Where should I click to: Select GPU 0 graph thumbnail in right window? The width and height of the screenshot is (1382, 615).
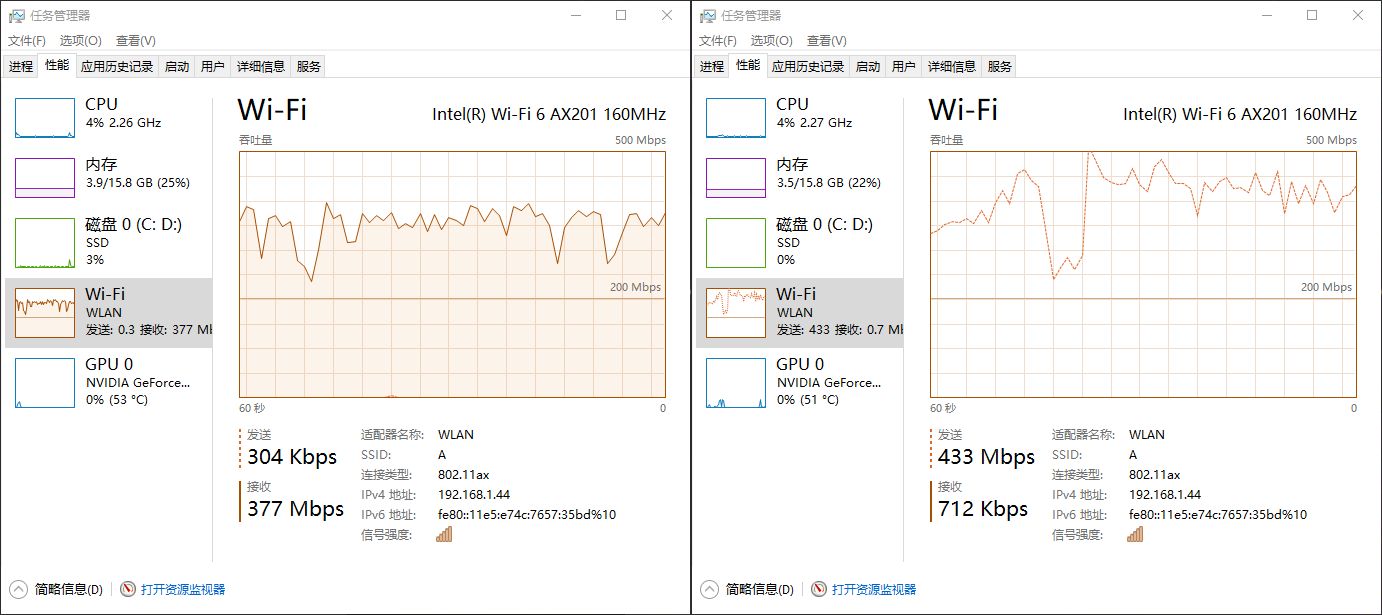(736, 383)
